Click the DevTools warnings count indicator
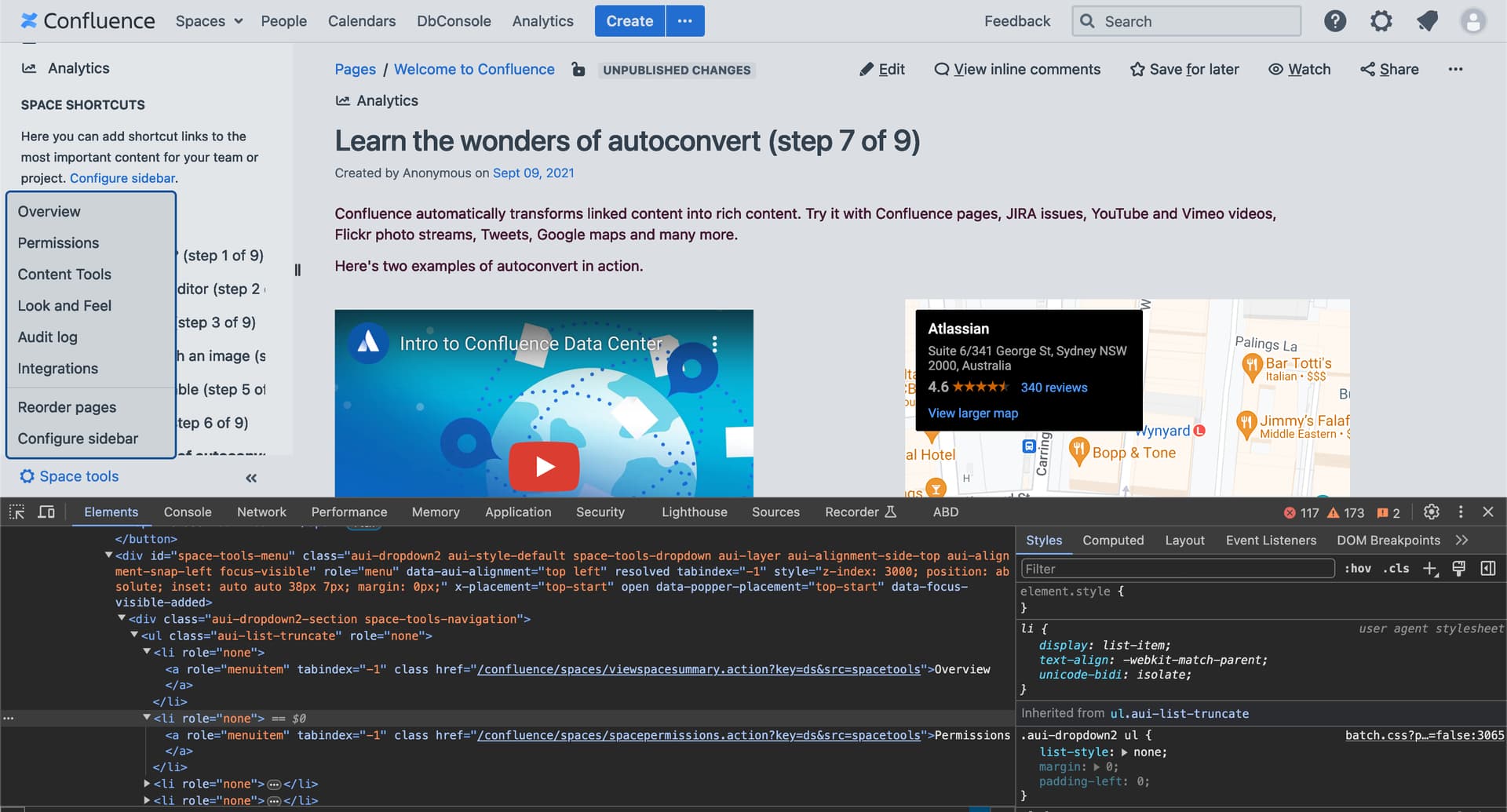Screen dimensions: 1507x812 click(1345, 513)
